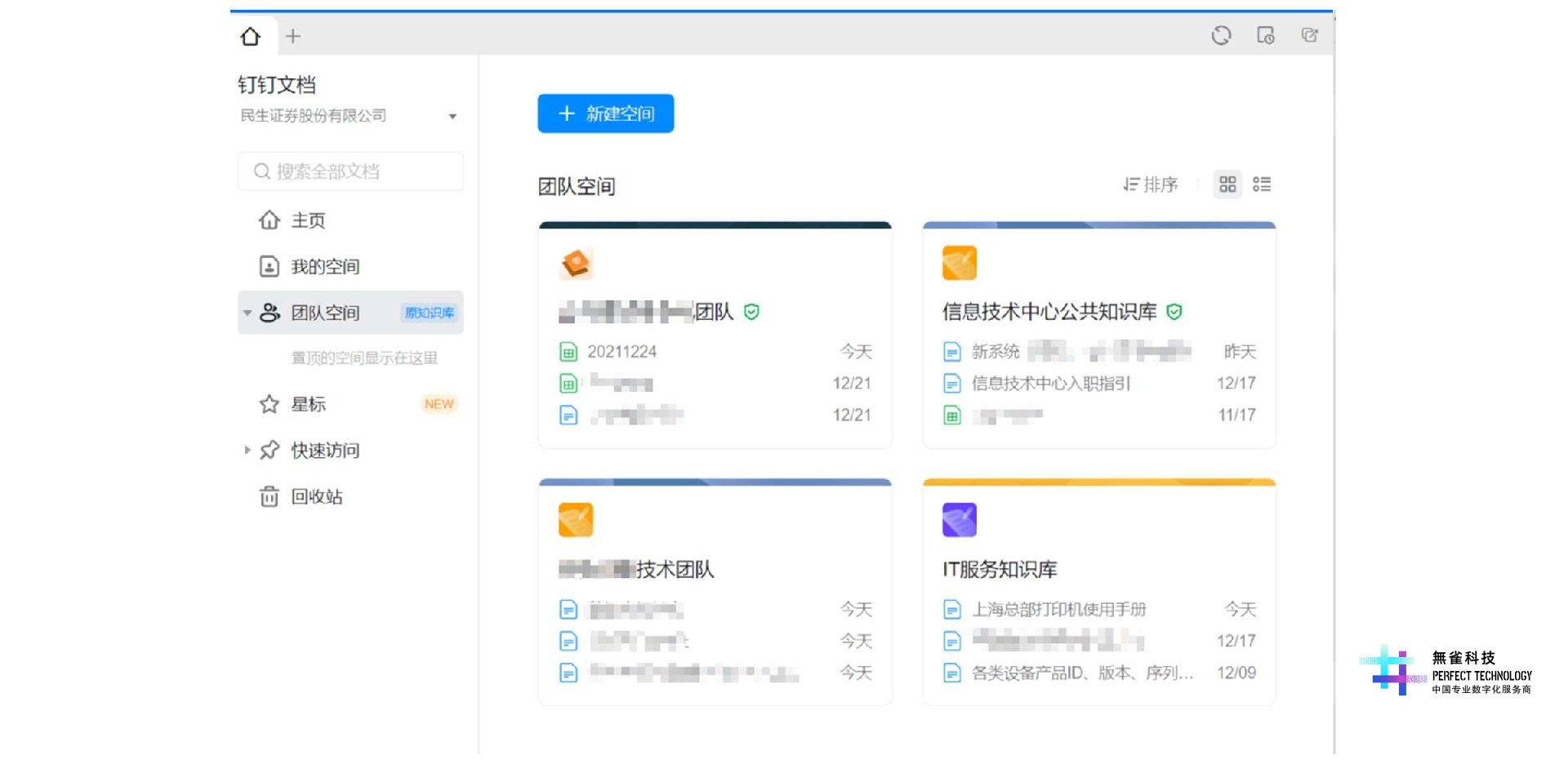Viewport: 1568px width, 764px height.
Task: Open the 排序 sort options
Action: click(1151, 184)
